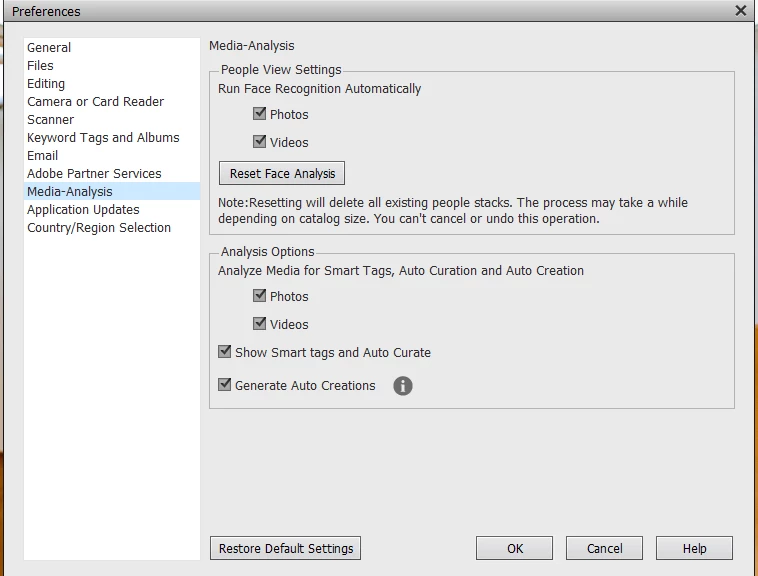This screenshot has height=576, width=758.
Task: Open Application Updates preferences
Action: tap(112, 210)
